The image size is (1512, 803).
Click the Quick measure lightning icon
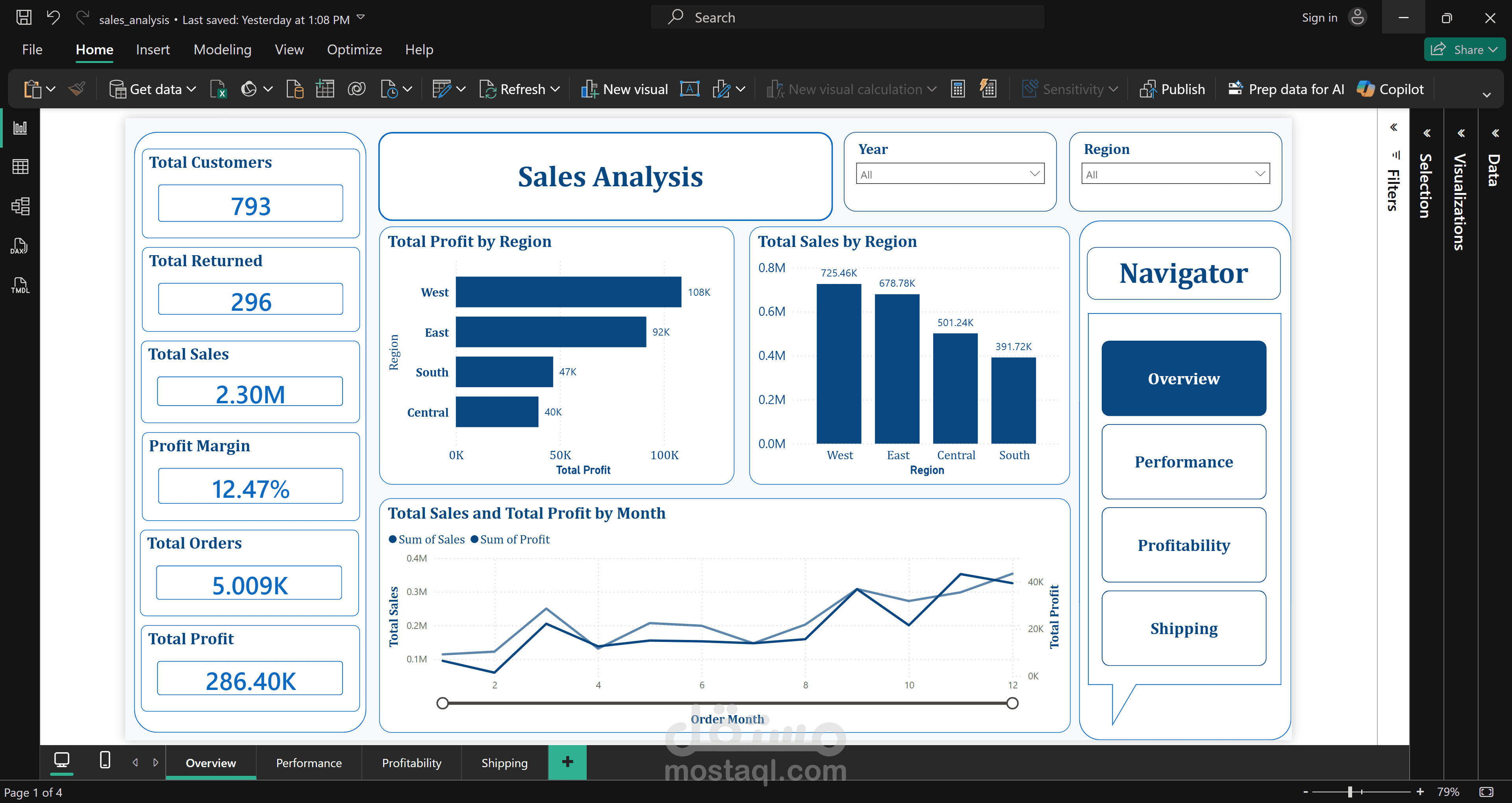(988, 89)
